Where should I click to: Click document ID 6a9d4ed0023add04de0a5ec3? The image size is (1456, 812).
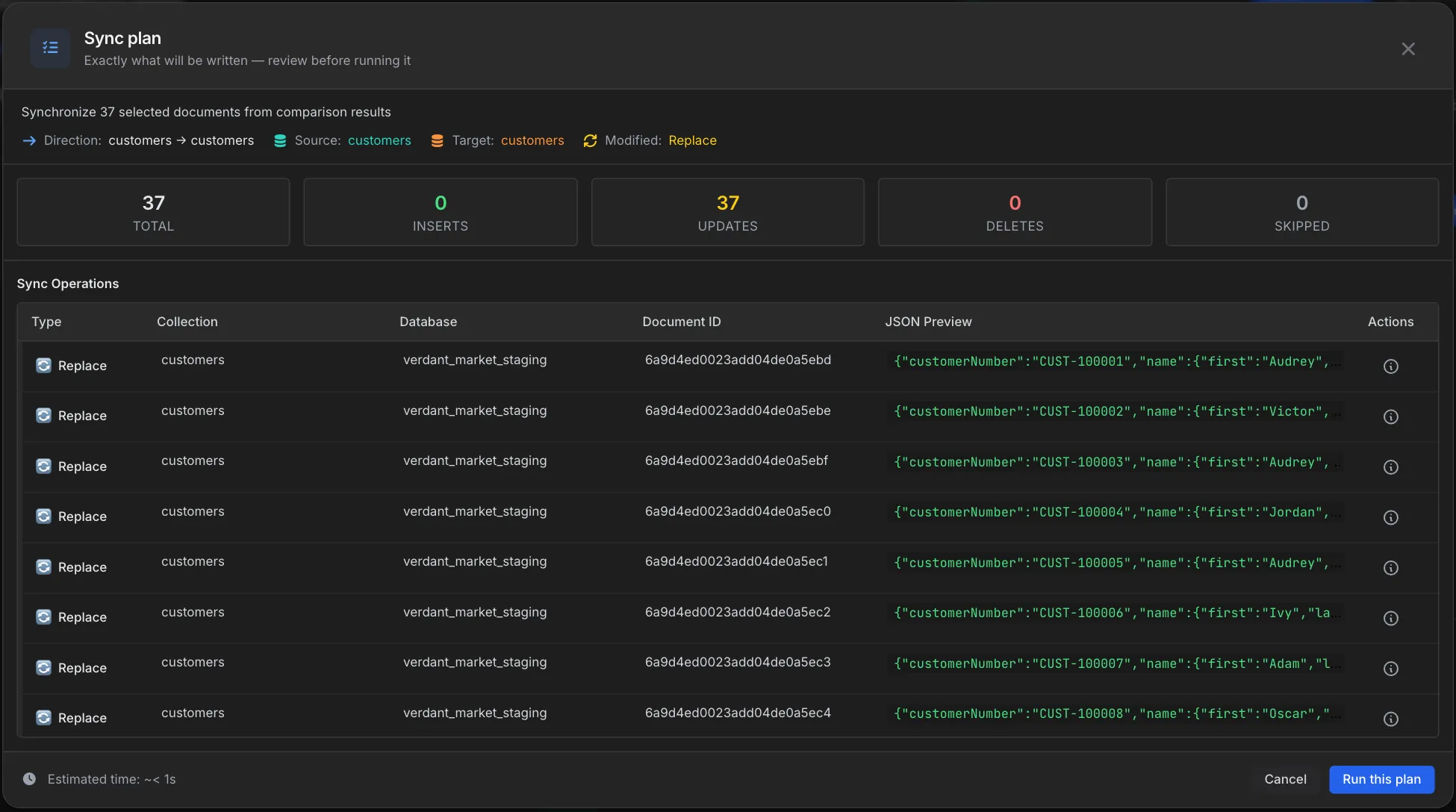[738, 662]
